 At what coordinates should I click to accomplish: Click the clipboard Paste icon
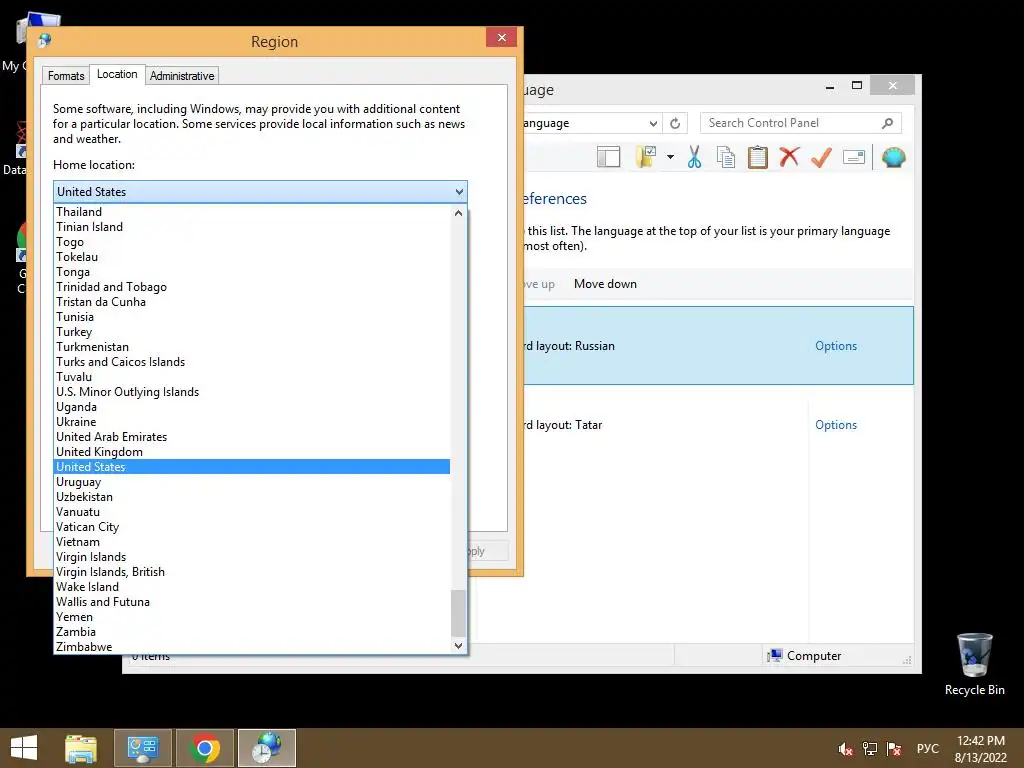(x=758, y=157)
